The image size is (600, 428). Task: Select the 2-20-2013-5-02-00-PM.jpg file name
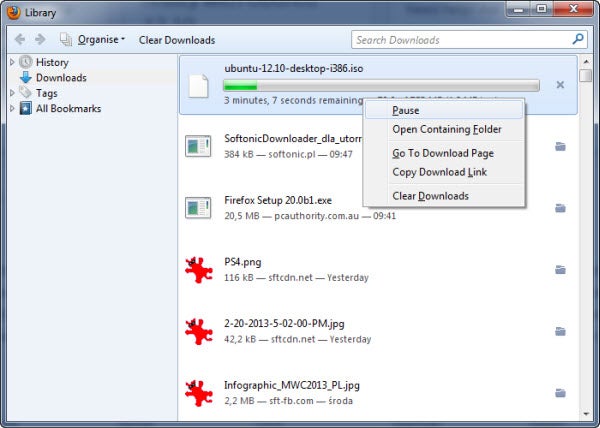pyautogui.click(x=284, y=324)
